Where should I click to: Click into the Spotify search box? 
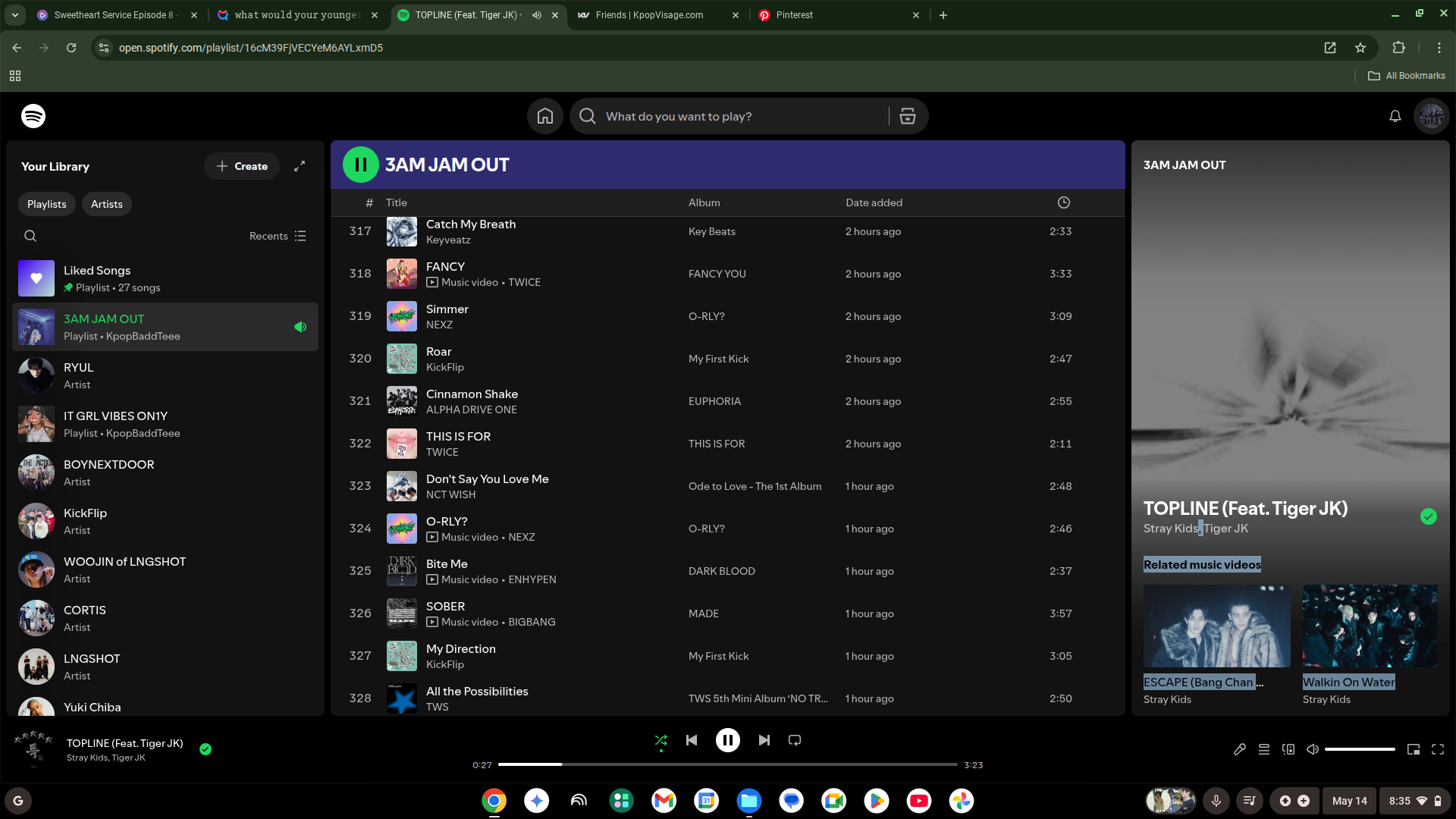(x=743, y=116)
